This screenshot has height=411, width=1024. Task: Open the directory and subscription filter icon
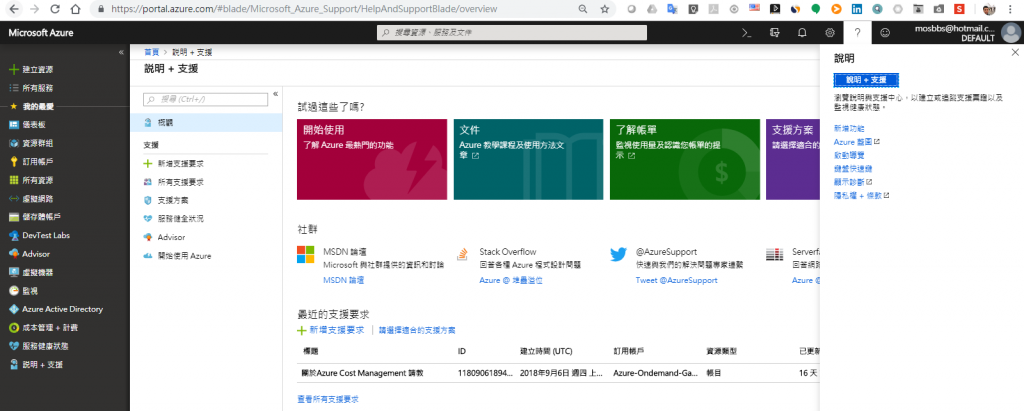(775, 32)
